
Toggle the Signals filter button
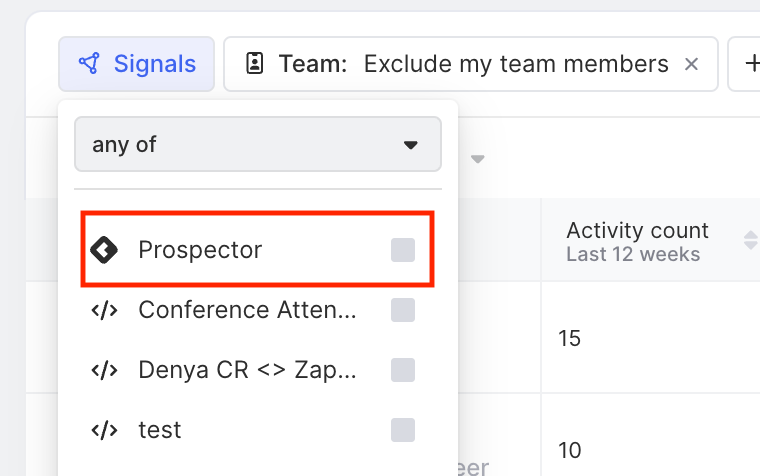click(x=136, y=65)
